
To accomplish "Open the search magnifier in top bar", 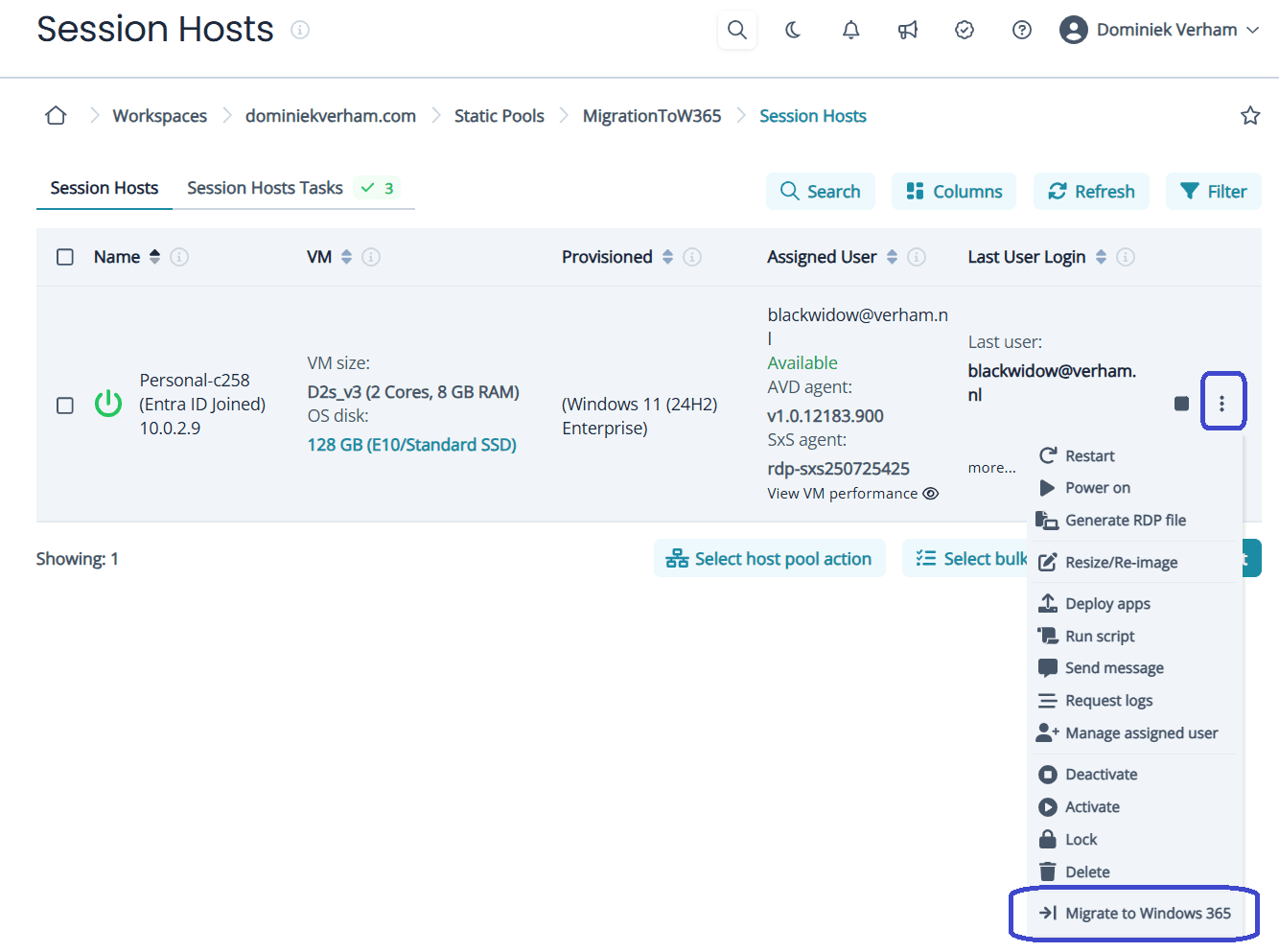I will pyautogui.click(x=736, y=30).
